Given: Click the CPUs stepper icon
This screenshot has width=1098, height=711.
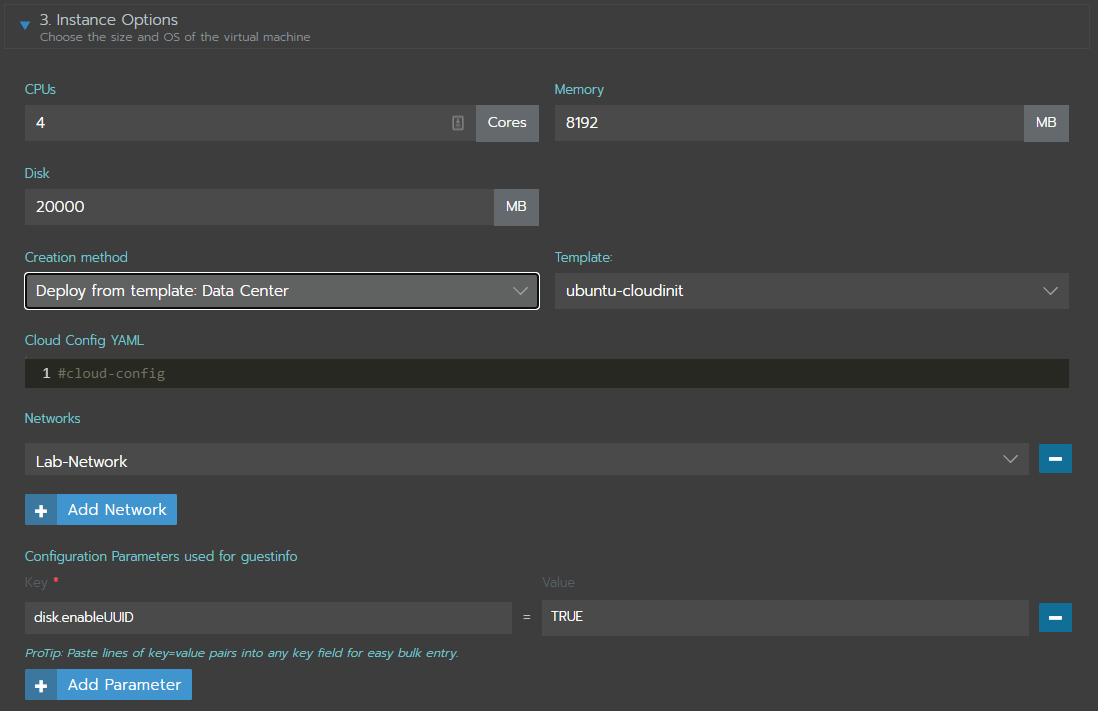Looking at the screenshot, I should point(458,123).
